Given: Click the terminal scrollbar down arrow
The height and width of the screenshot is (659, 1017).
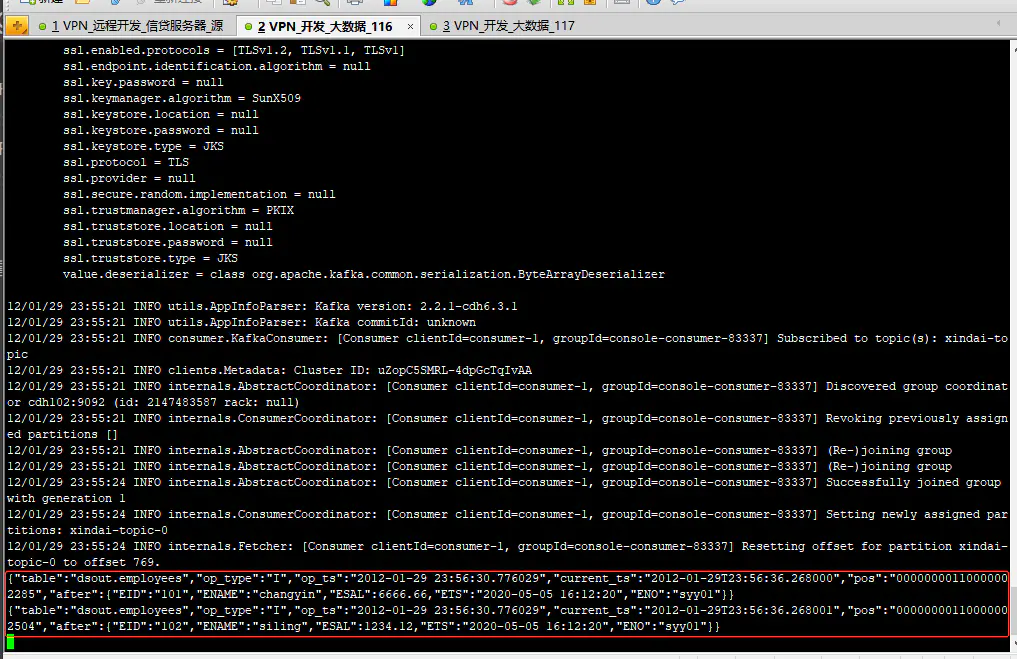Looking at the screenshot, I should click(1013, 644).
